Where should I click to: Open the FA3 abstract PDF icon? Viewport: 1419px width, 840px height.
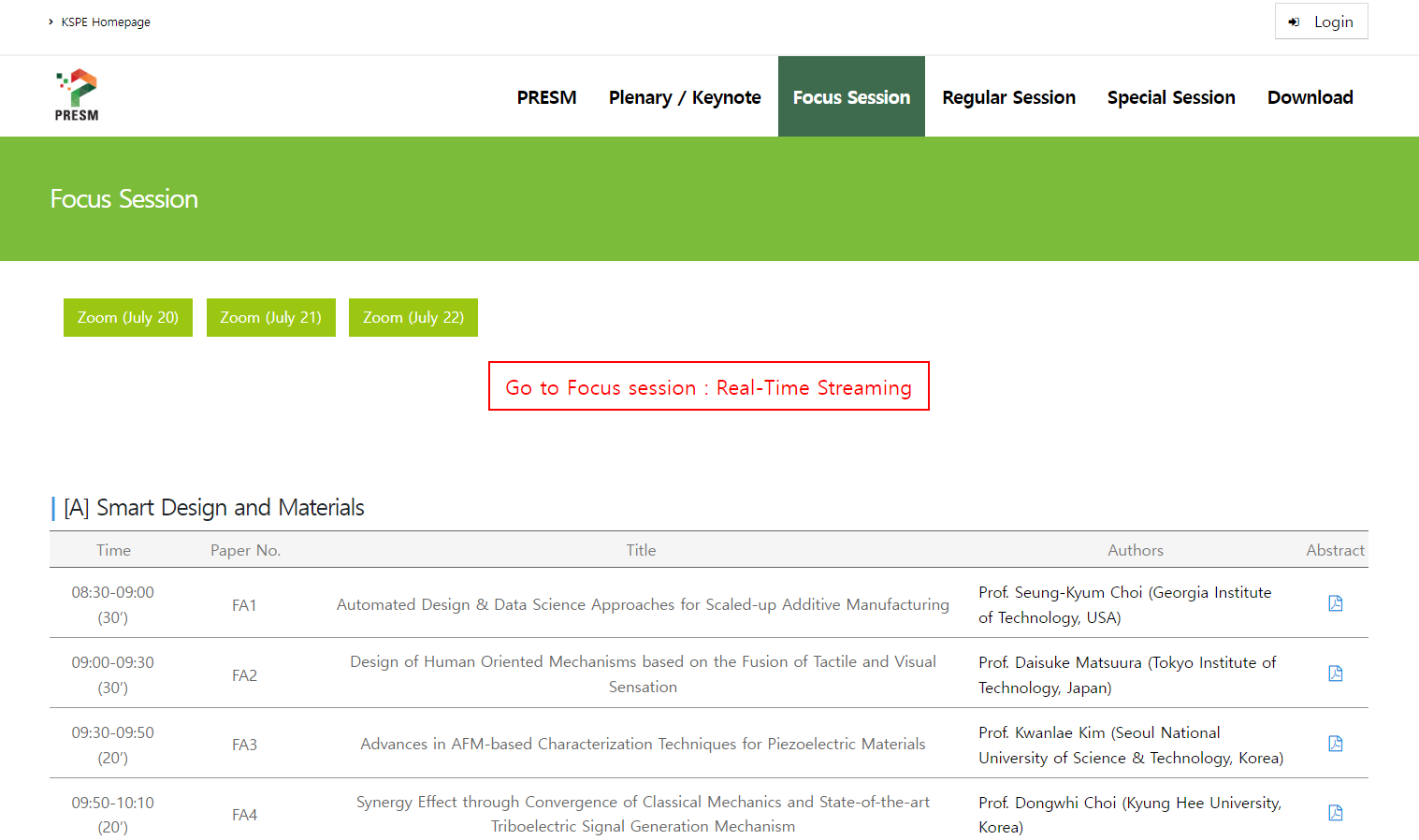click(x=1336, y=744)
